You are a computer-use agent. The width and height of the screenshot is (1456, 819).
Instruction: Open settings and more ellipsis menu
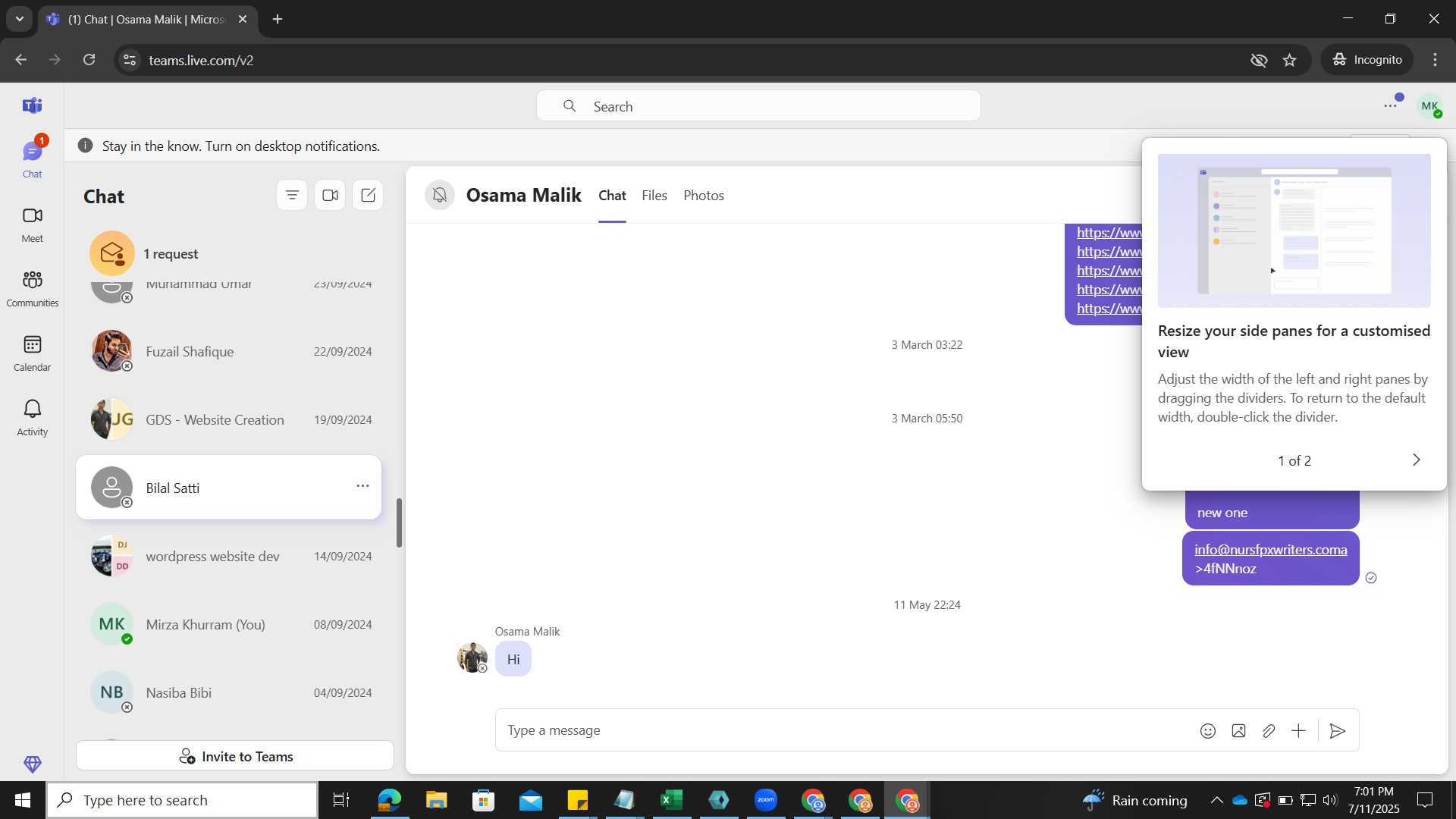coord(1390,106)
